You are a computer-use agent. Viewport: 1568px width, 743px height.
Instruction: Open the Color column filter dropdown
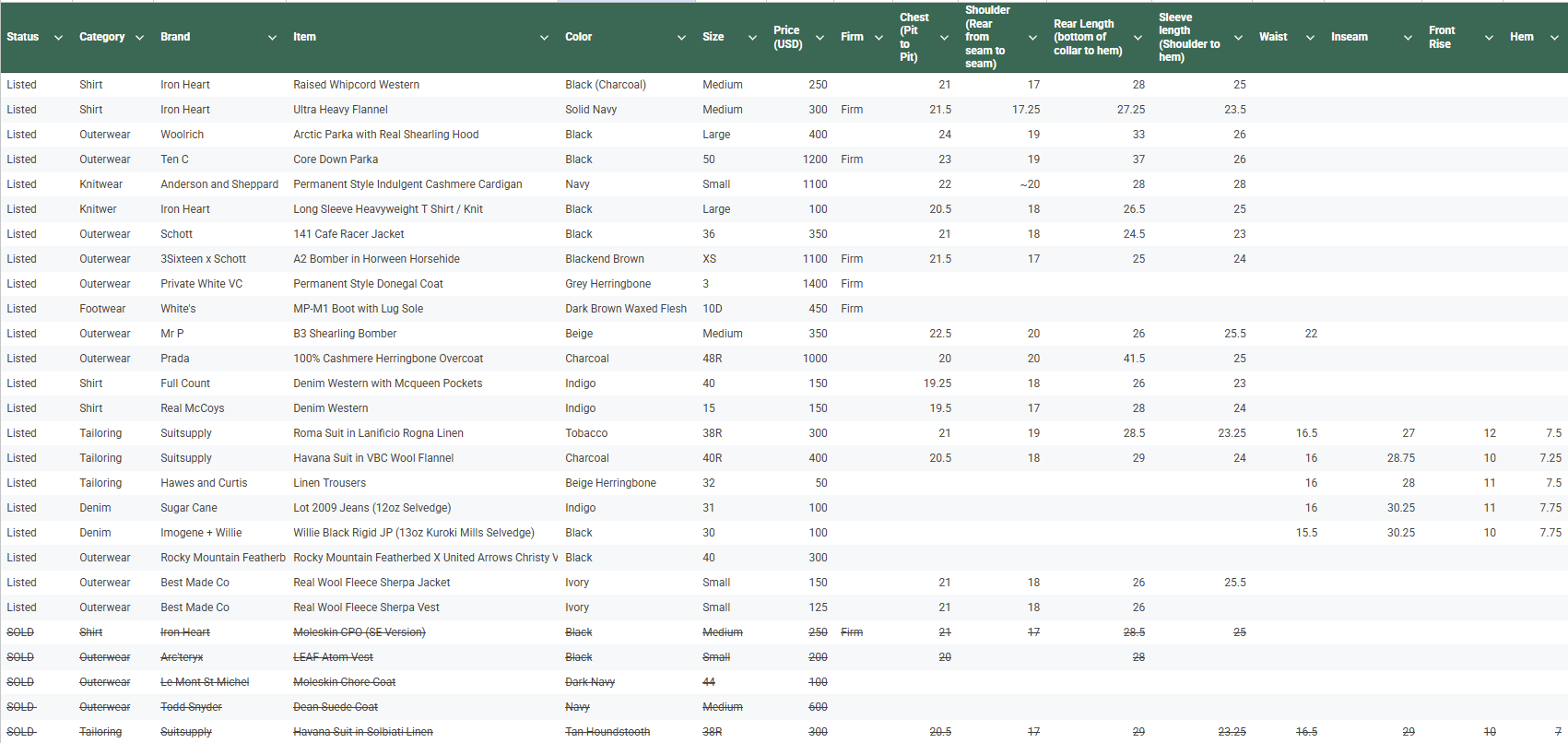pos(681,38)
